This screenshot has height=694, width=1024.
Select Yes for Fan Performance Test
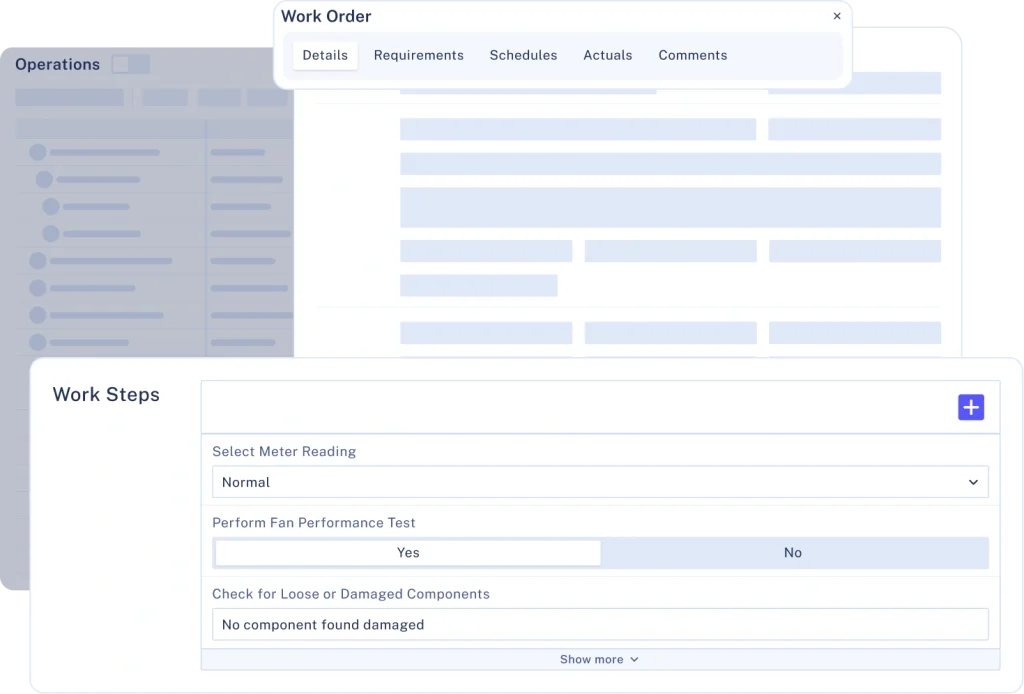tap(408, 553)
